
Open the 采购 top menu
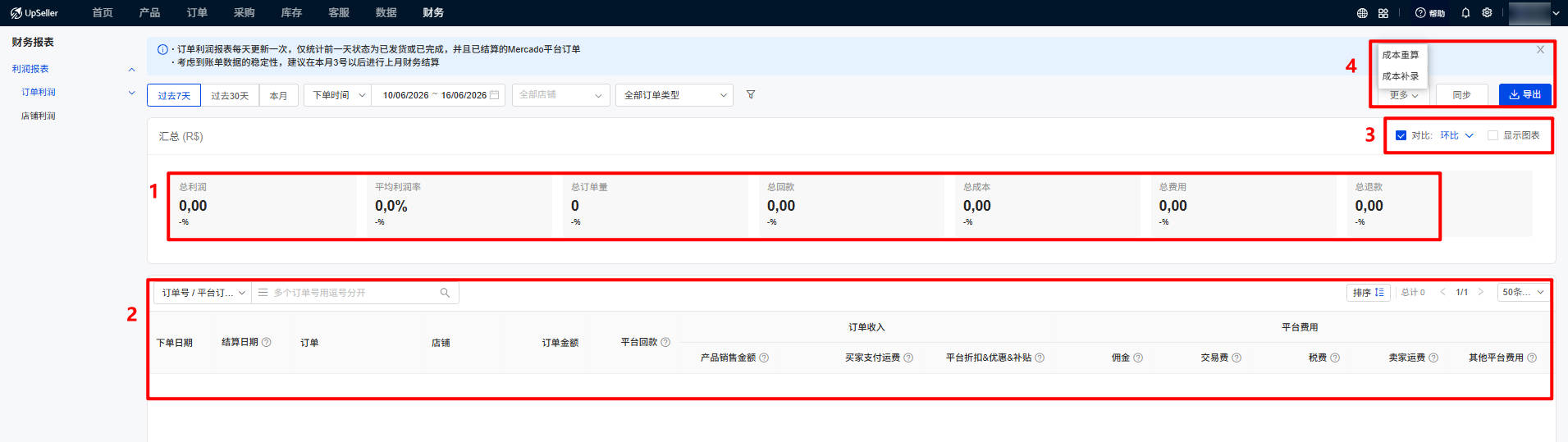coord(245,13)
